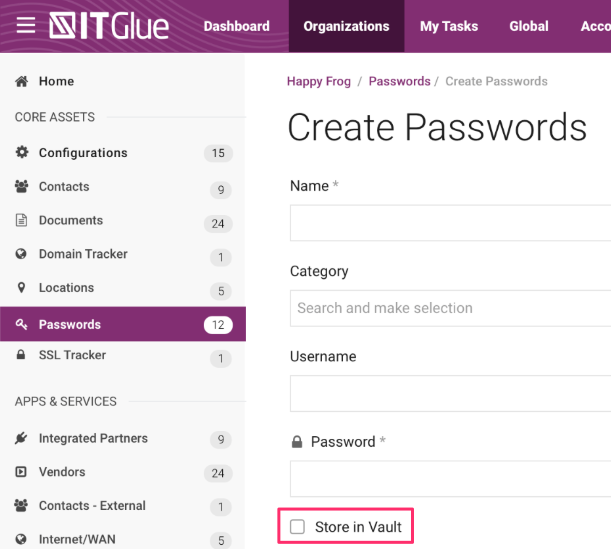Switch to the Dashboard tab
This screenshot has width=611, height=549.
236,26
